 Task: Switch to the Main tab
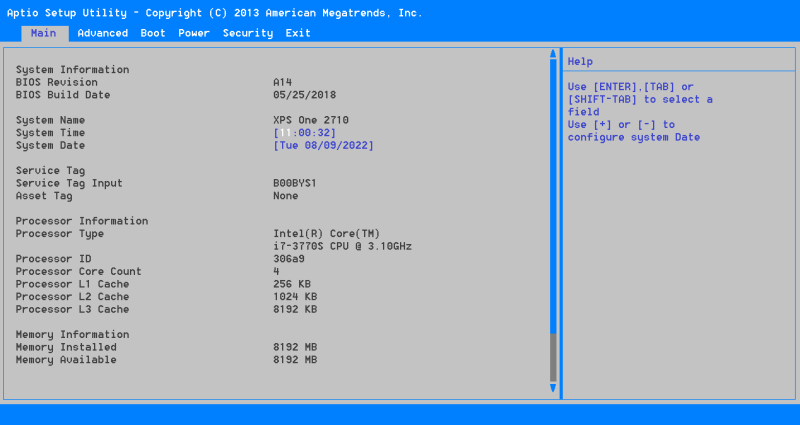tap(44, 34)
